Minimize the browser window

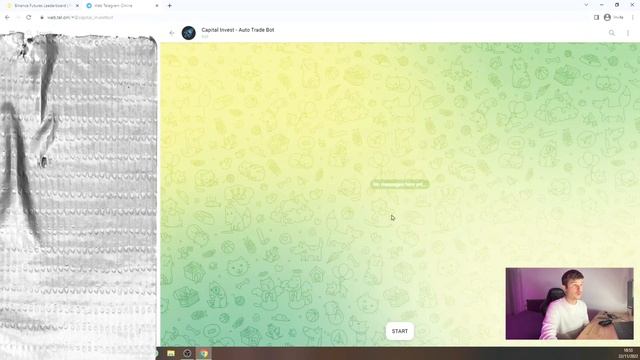pyautogui.click(x=602, y=5)
